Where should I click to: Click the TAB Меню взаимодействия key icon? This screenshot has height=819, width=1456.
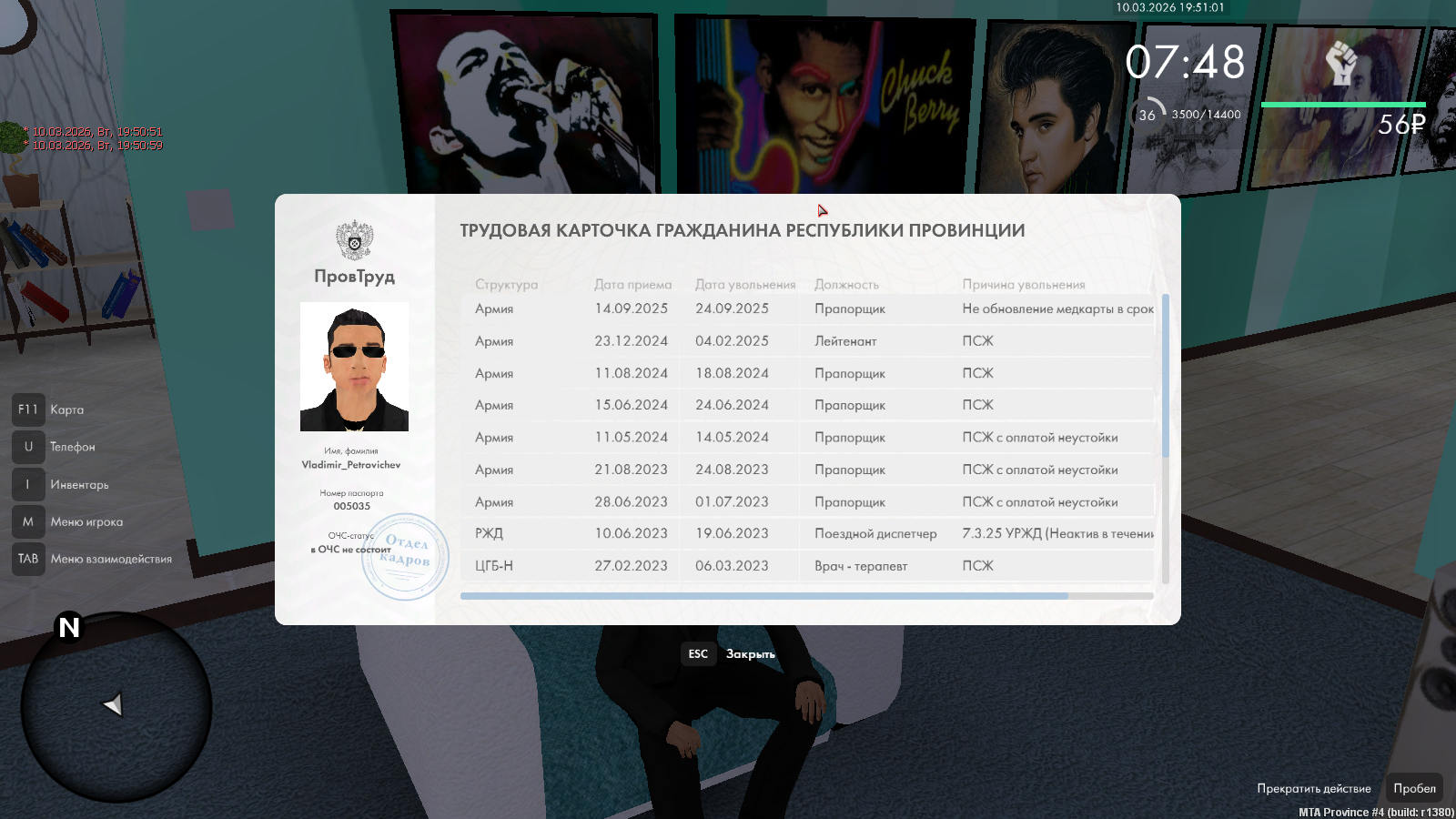[28, 559]
